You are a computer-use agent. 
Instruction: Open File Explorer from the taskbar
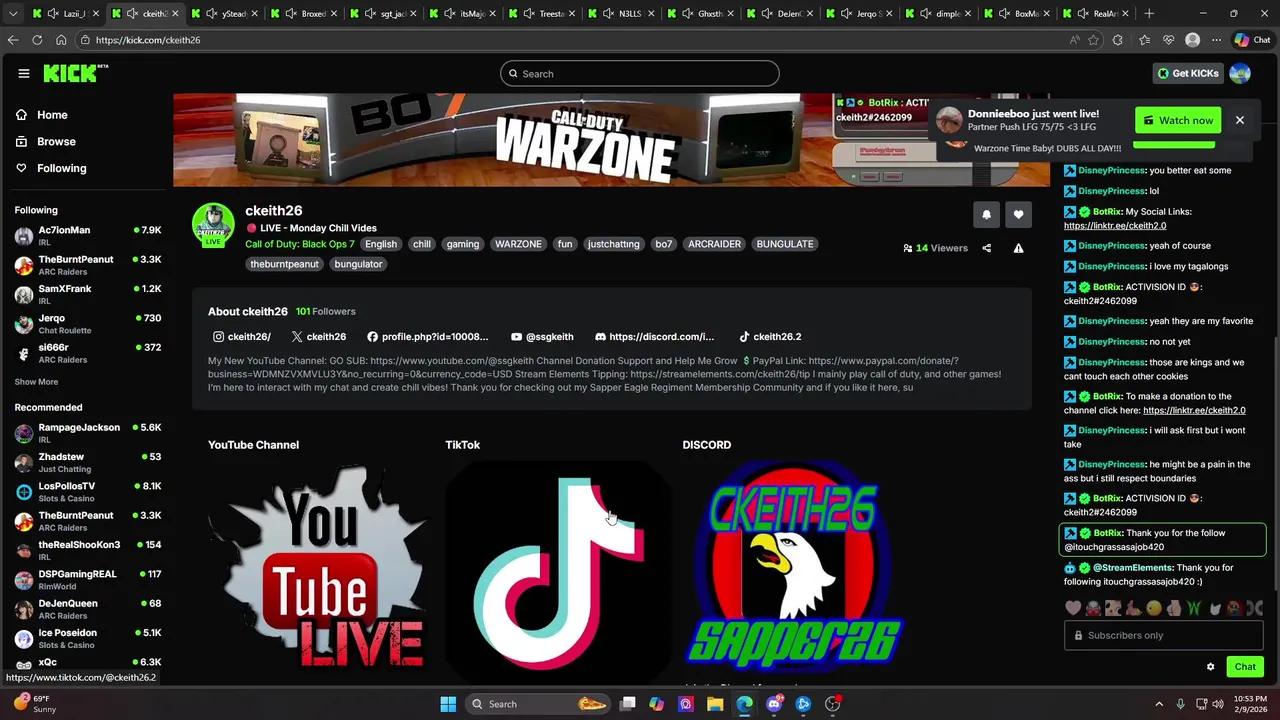[x=715, y=704]
